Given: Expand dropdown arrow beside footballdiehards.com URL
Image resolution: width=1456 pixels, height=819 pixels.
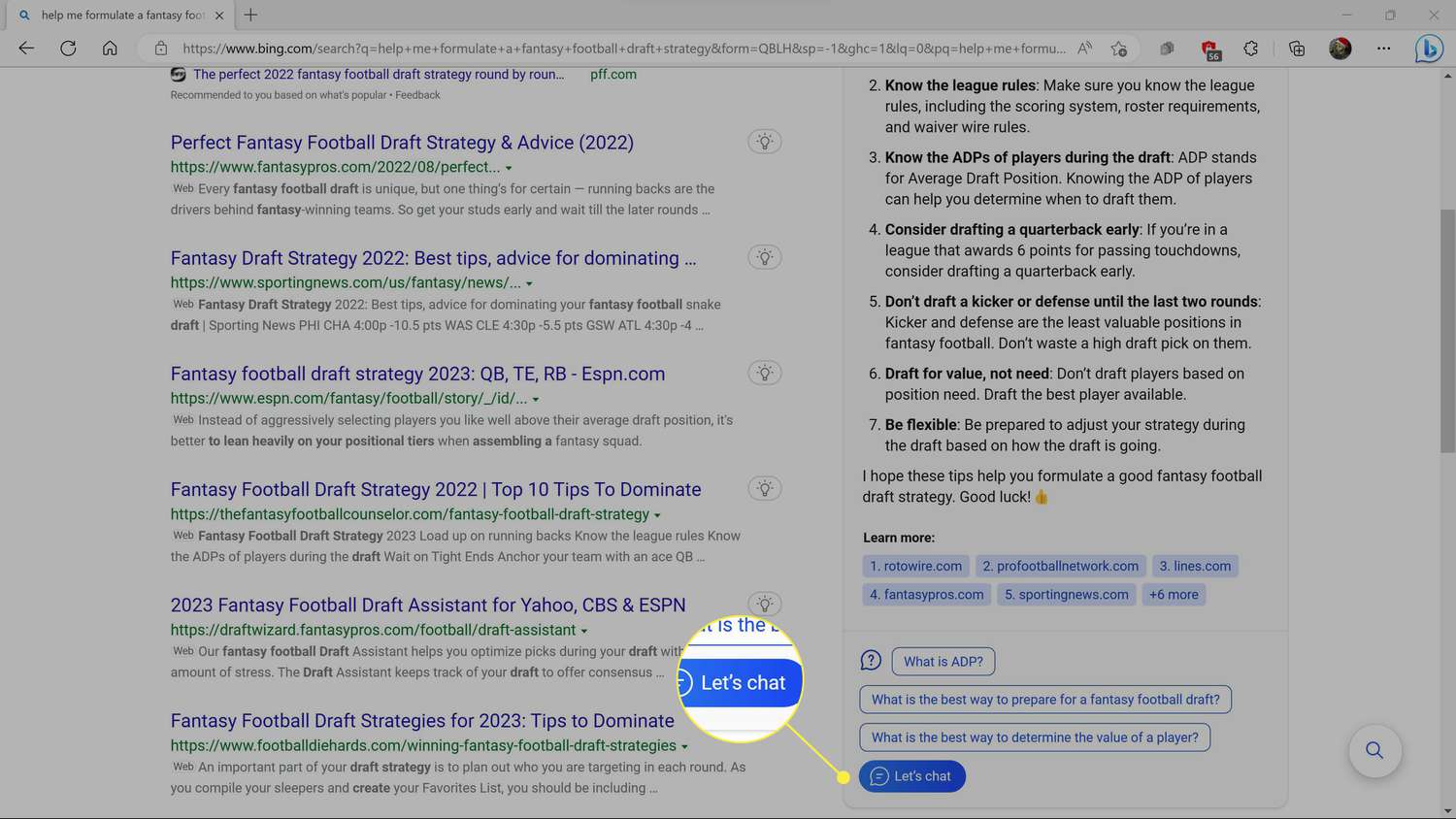Looking at the screenshot, I should point(684,746).
